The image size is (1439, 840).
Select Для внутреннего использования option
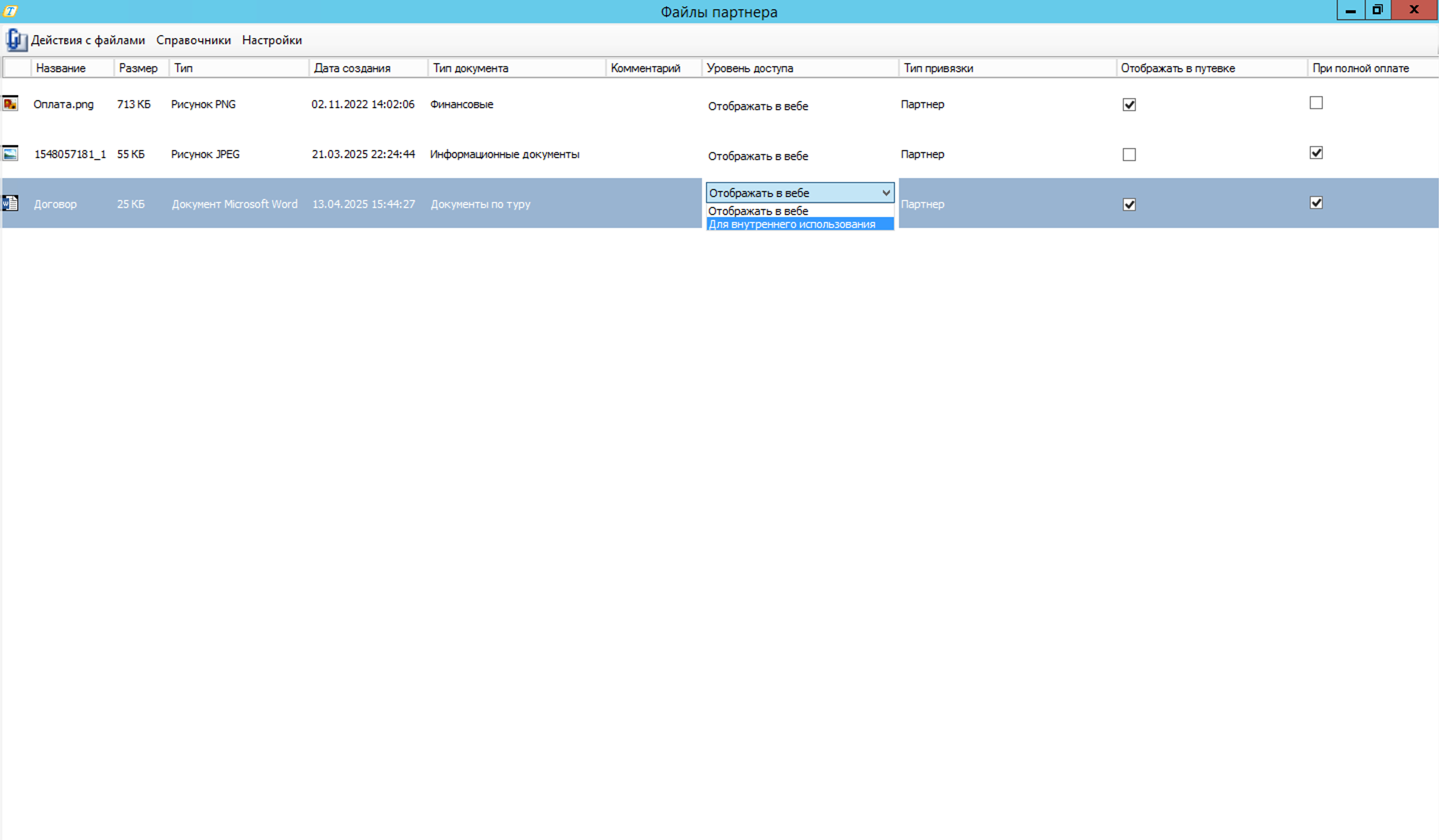click(x=791, y=224)
